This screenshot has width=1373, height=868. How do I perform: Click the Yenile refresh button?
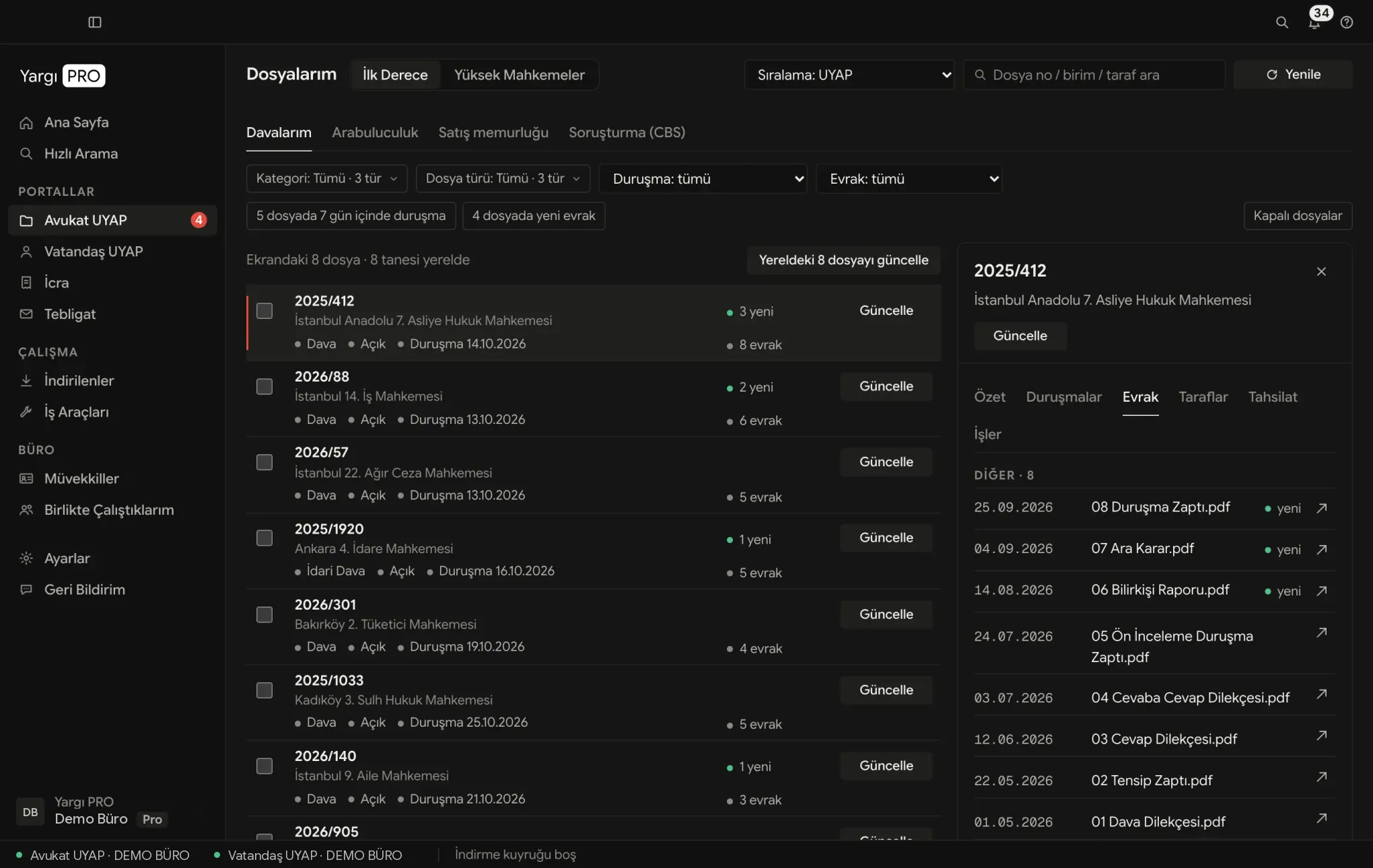[x=1293, y=75]
